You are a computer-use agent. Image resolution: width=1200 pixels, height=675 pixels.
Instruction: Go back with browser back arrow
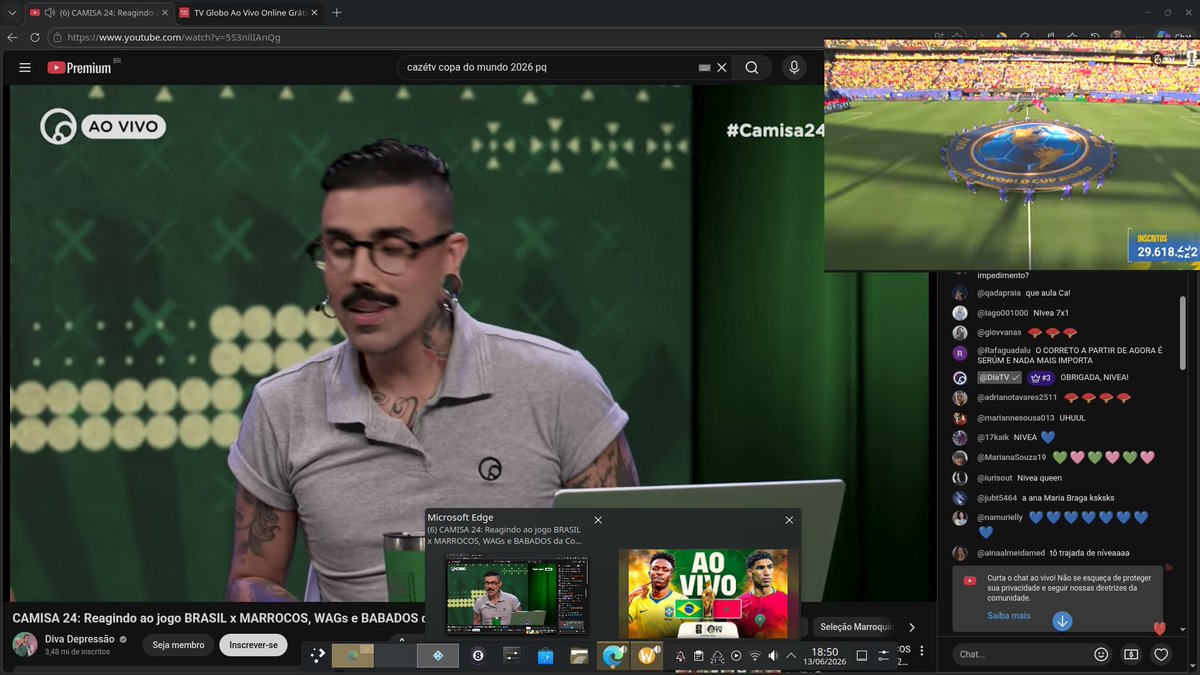coord(12,37)
